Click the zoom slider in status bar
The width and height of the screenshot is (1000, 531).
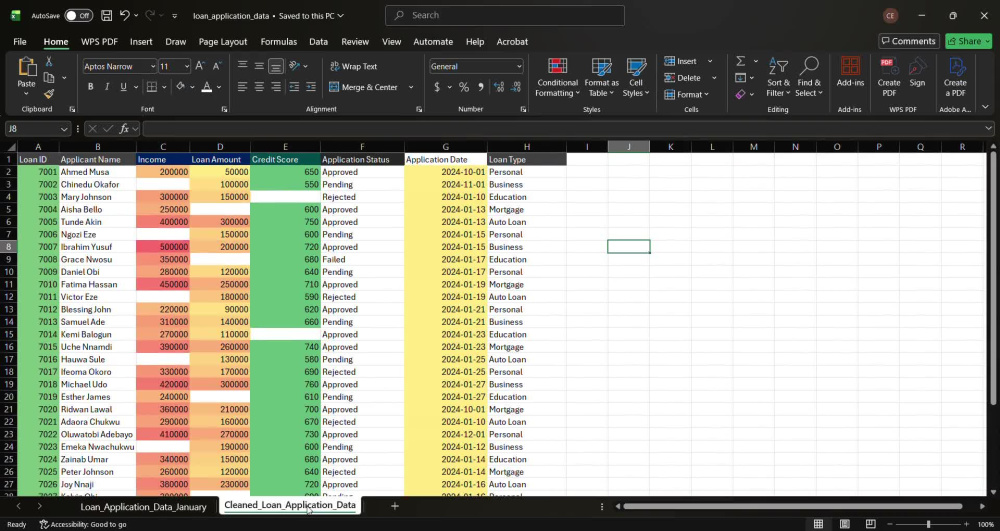pyautogui.click(x=928, y=524)
